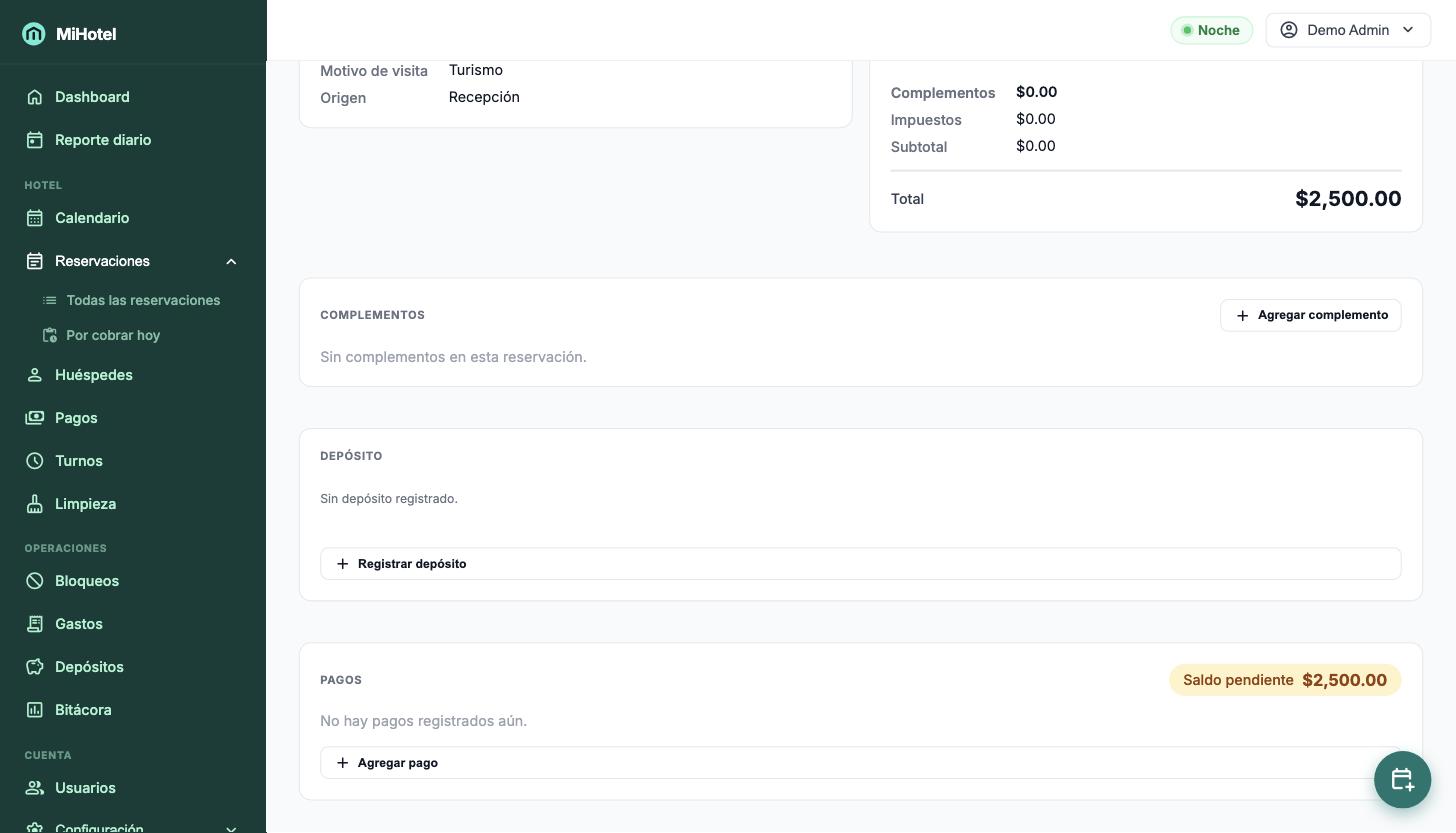The image size is (1456, 833).
Task: Click the Depósitos piggy bank icon
Action: 35,667
